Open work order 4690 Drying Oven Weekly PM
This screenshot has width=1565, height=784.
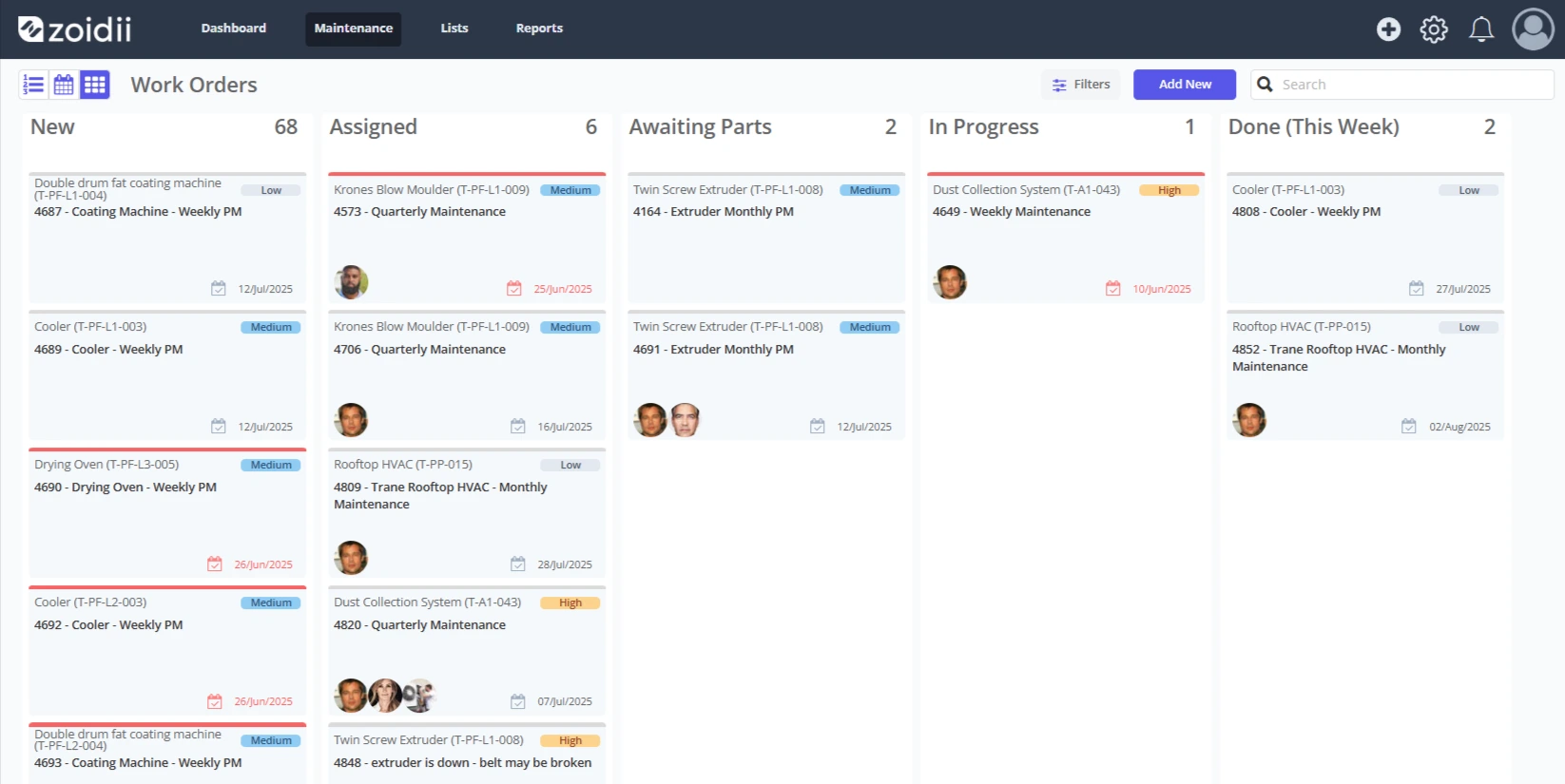pyautogui.click(x=167, y=512)
